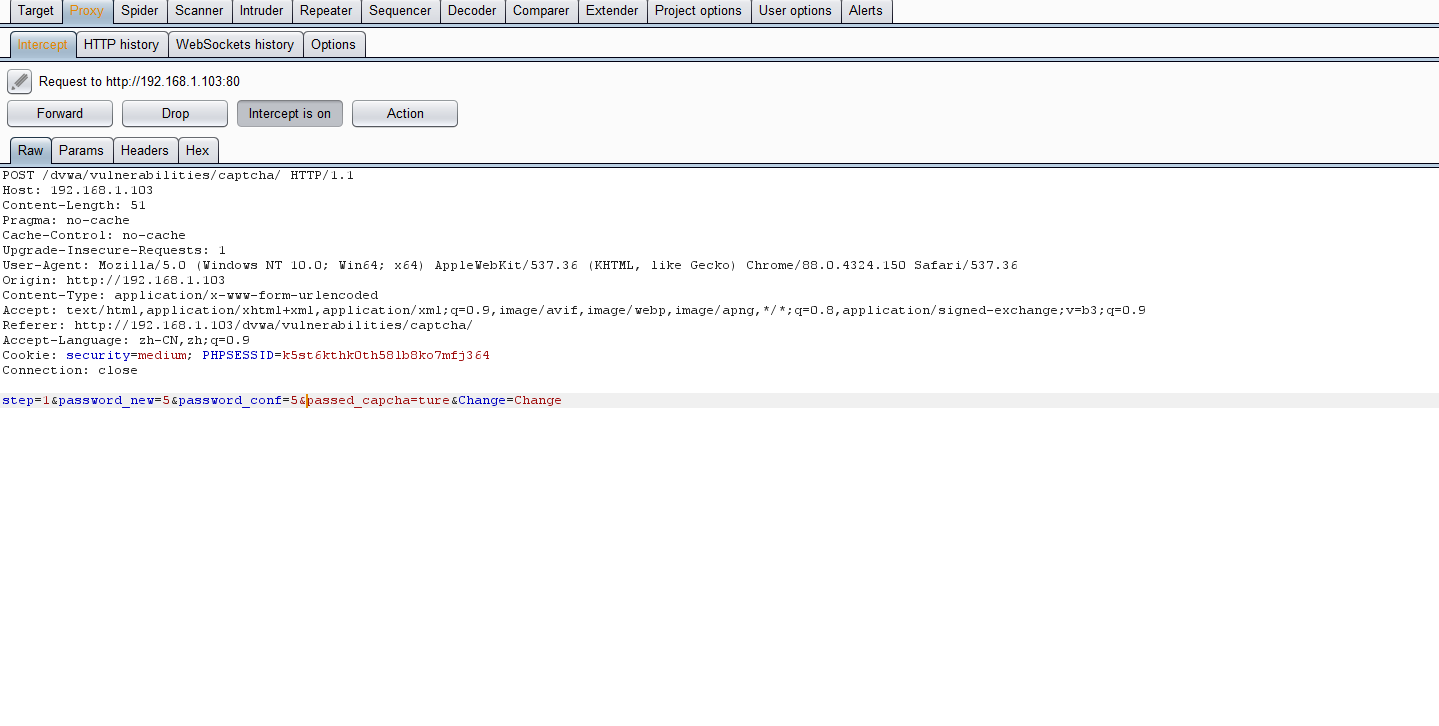
Task: Open the Target main tab
Action: coord(36,11)
